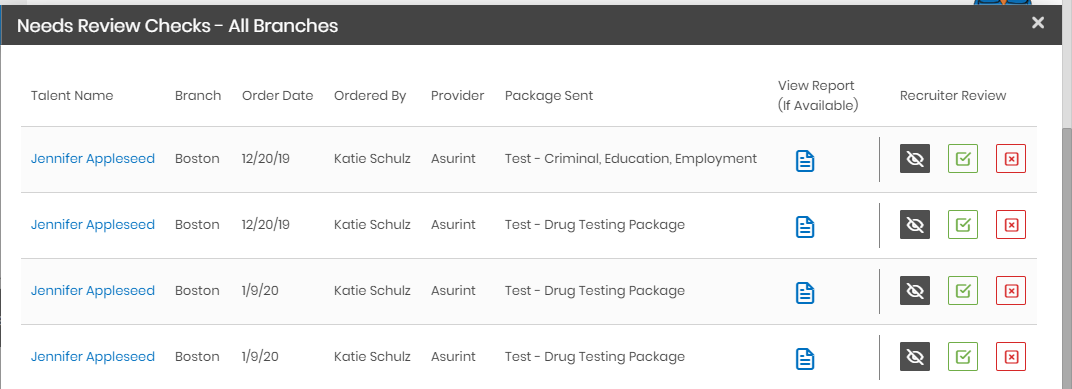Open report for Criminal, Education, Employment package
This screenshot has height=389, width=1072.
pos(805,161)
